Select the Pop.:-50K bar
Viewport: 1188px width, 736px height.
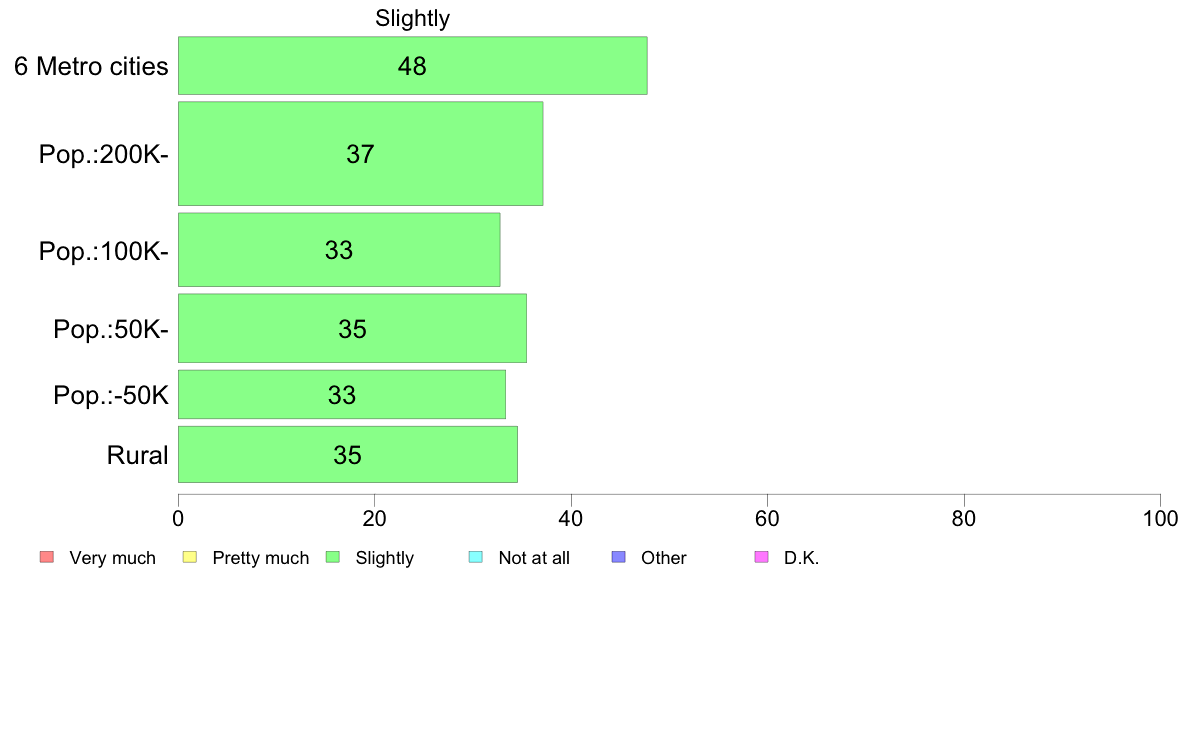(x=342, y=394)
